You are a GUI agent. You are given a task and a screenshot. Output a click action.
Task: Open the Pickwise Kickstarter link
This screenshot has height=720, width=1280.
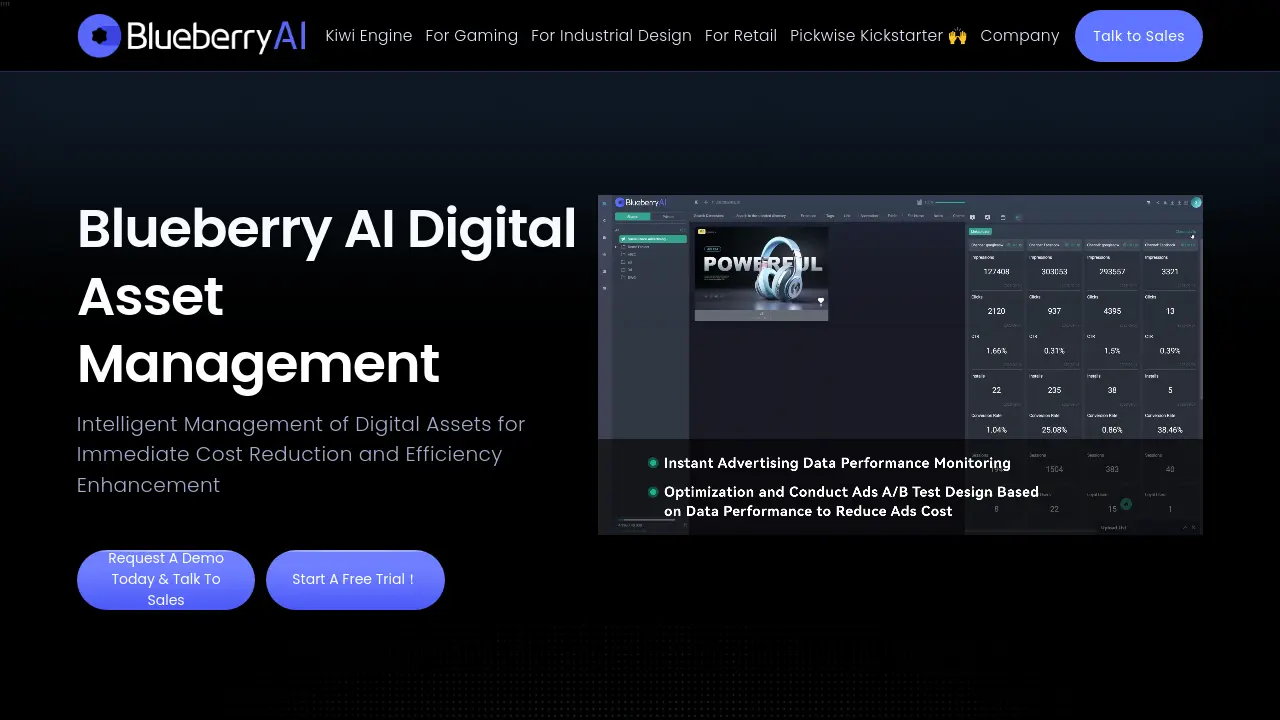point(879,35)
